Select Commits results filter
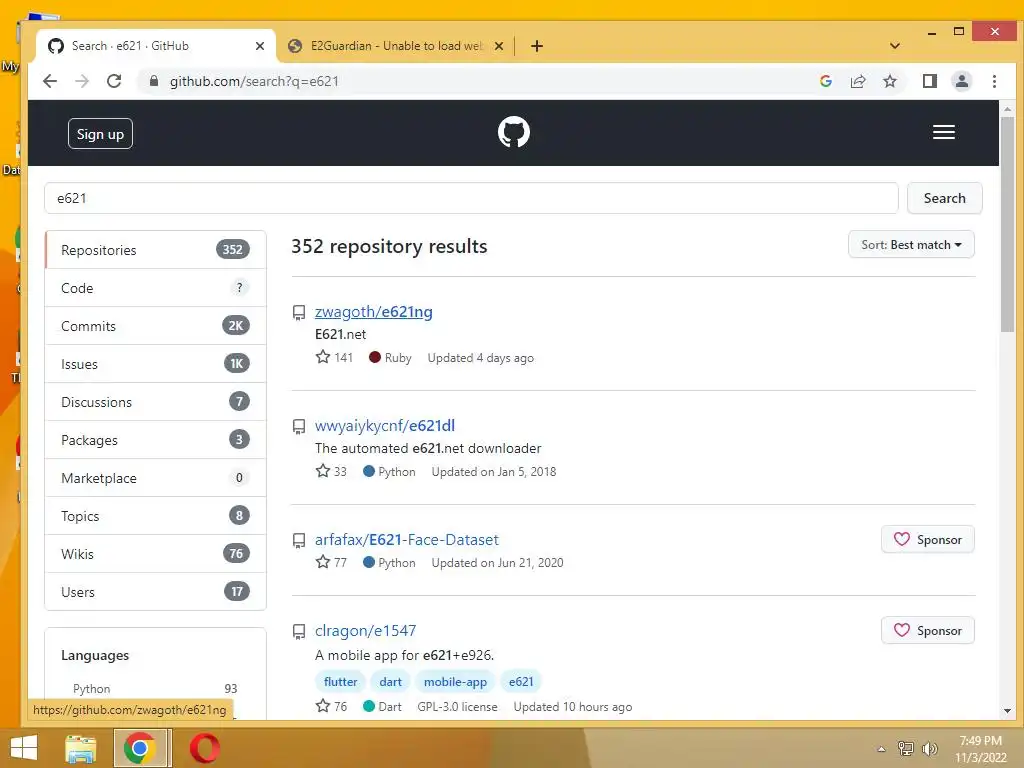Screen dimensions: 1024x768 (155, 325)
